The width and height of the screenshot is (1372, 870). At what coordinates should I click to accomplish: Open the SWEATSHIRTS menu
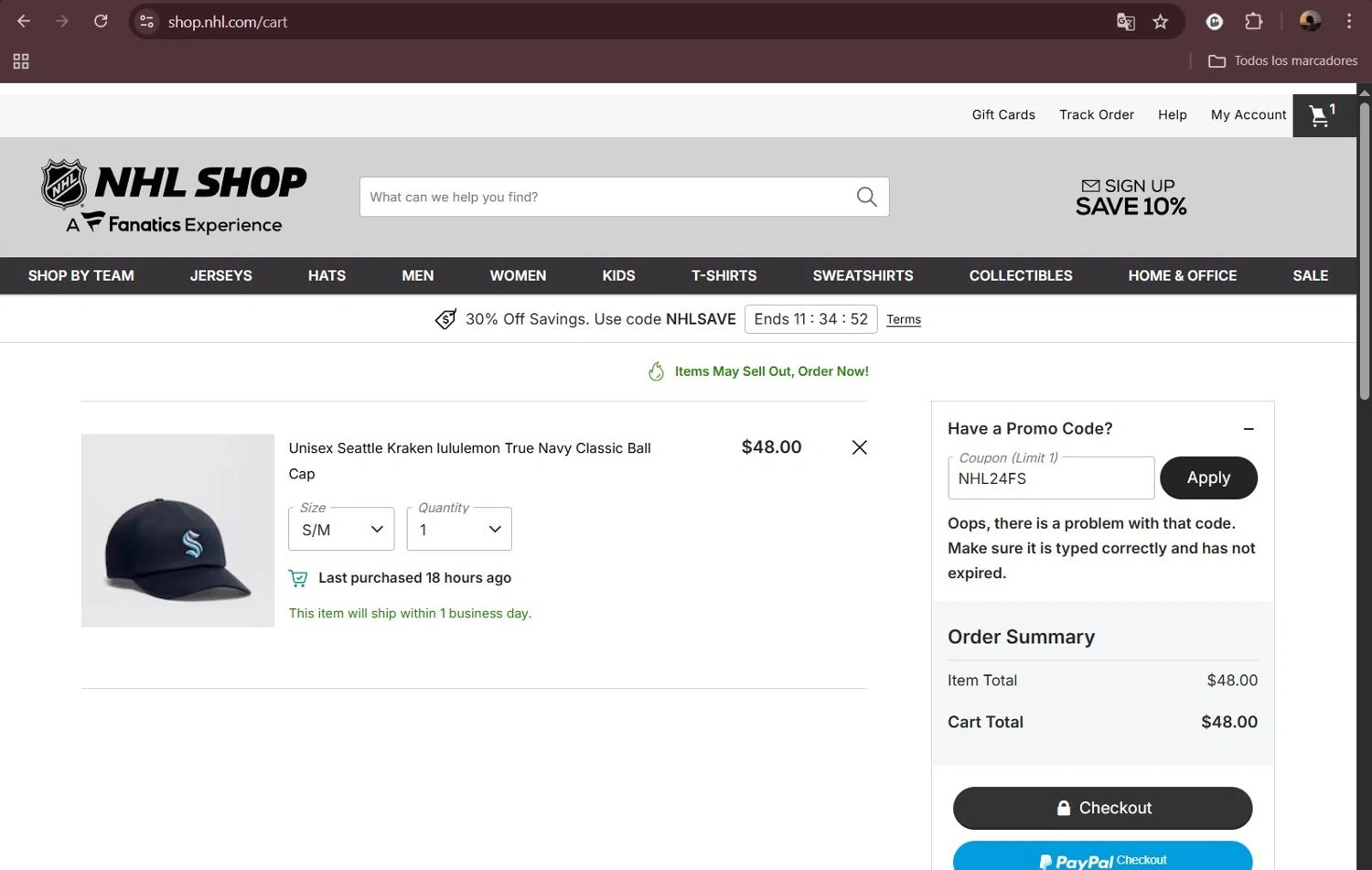[x=863, y=275]
